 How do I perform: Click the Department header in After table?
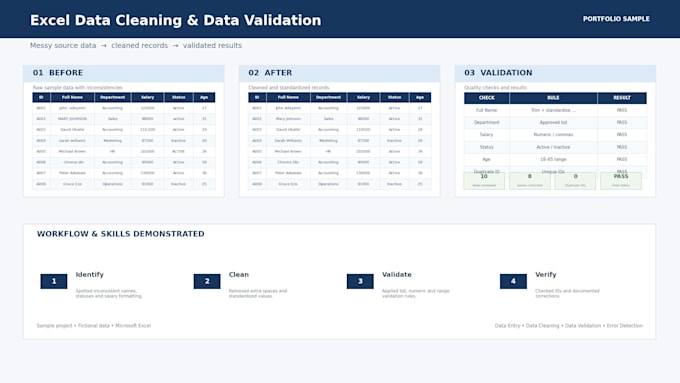pyautogui.click(x=328, y=98)
